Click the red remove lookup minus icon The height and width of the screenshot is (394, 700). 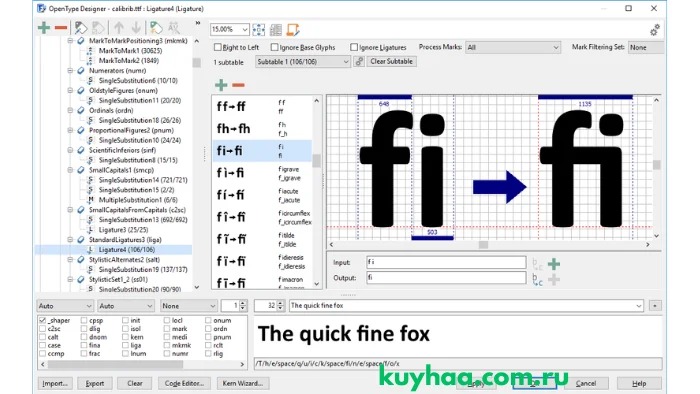tap(61, 28)
